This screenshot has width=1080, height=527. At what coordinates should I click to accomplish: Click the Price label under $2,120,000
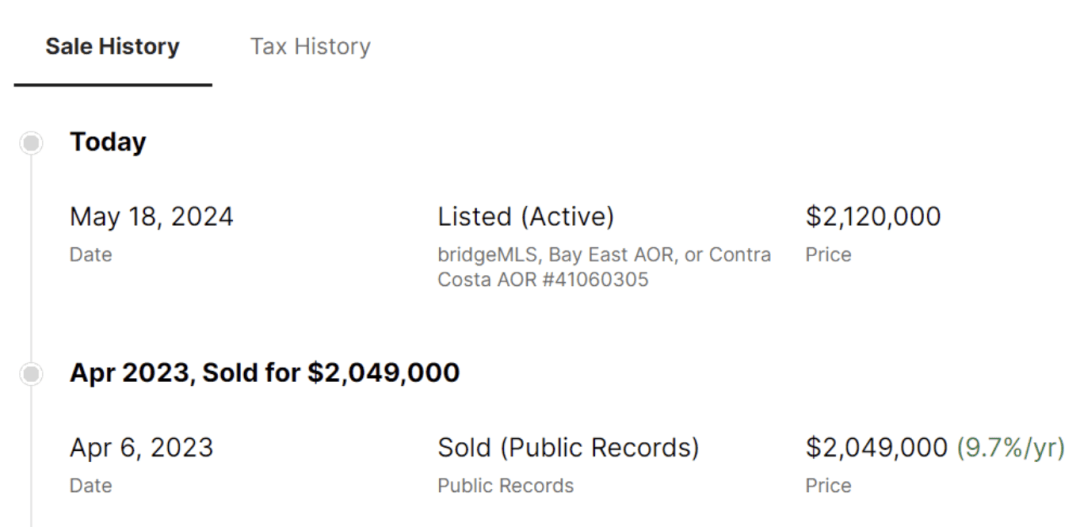[x=828, y=255]
